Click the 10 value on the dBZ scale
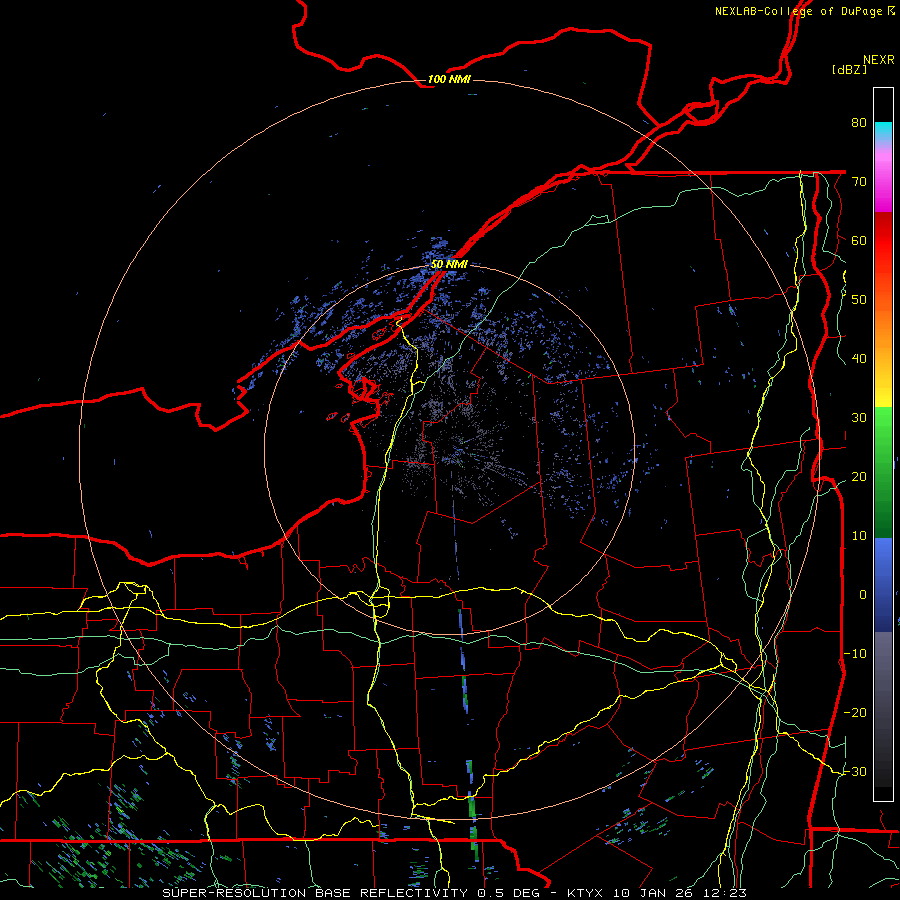Image resolution: width=900 pixels, height=900 pixels. 859,536
